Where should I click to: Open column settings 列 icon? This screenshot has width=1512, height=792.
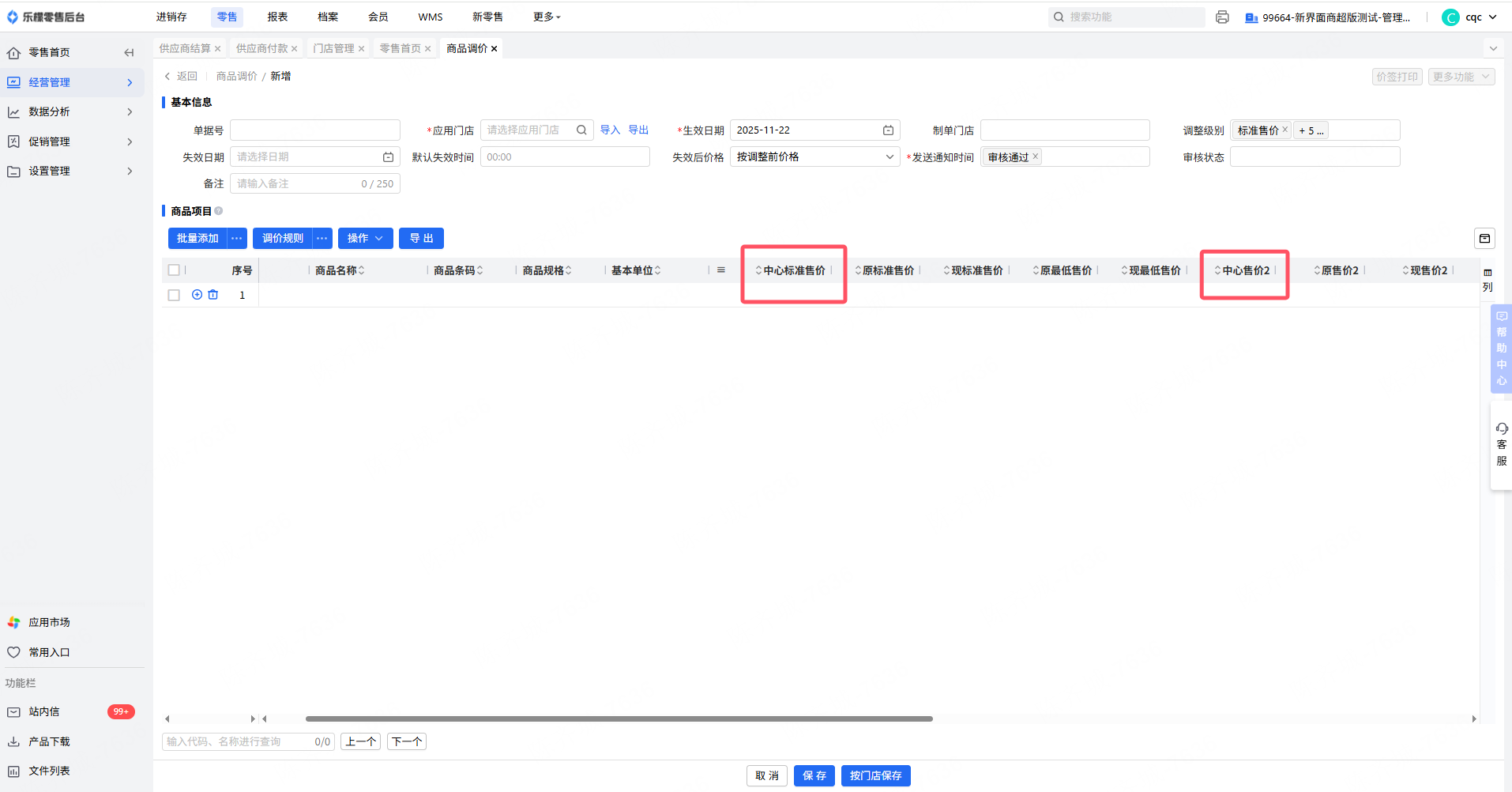1488,280
